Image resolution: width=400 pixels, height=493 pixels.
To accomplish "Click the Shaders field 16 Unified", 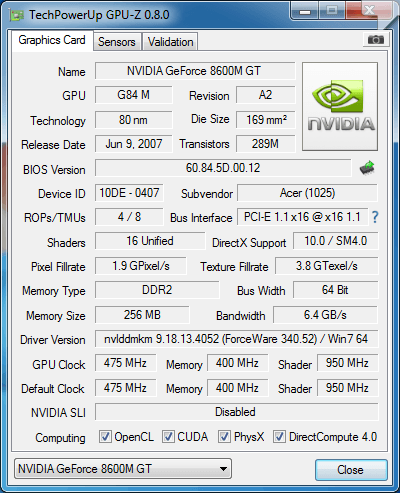I will (150, 241).
